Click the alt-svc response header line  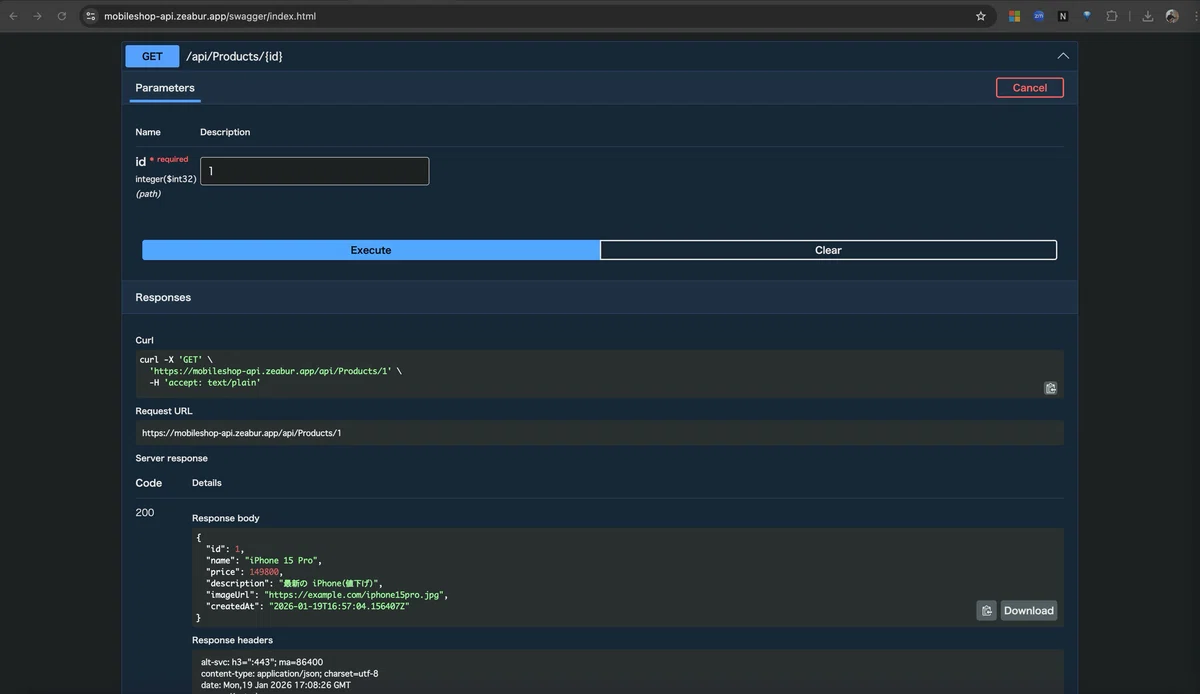coord(262,662)
